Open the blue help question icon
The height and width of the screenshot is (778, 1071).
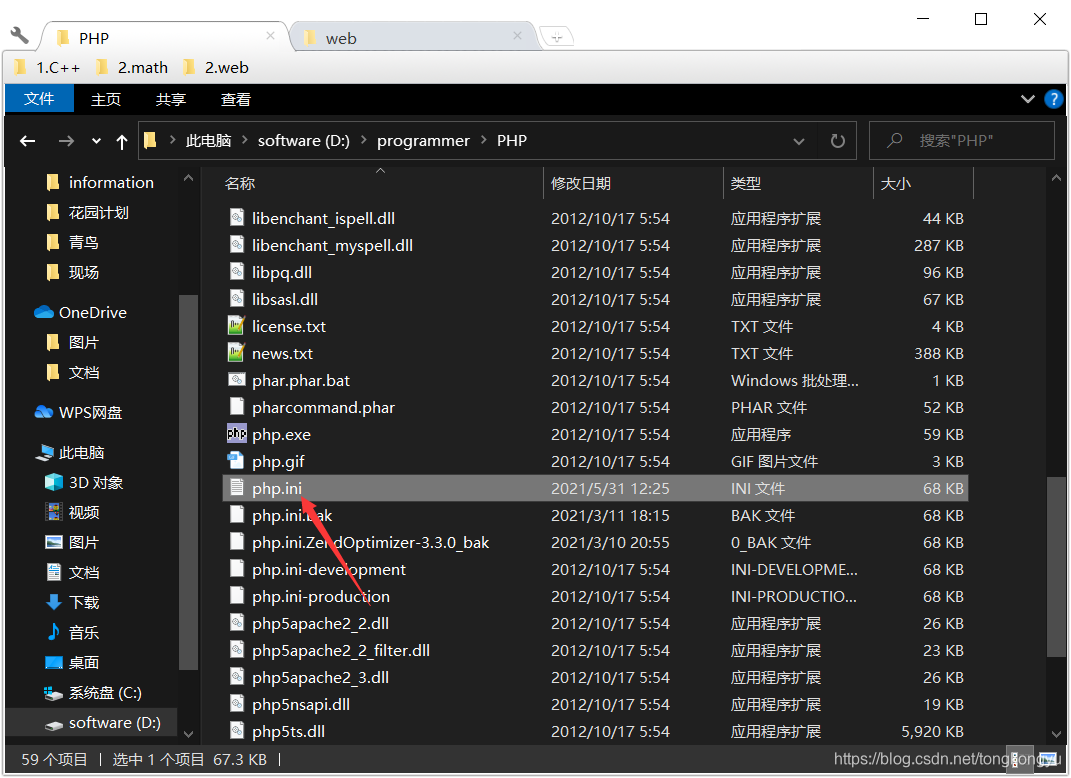coord(1053,99)
